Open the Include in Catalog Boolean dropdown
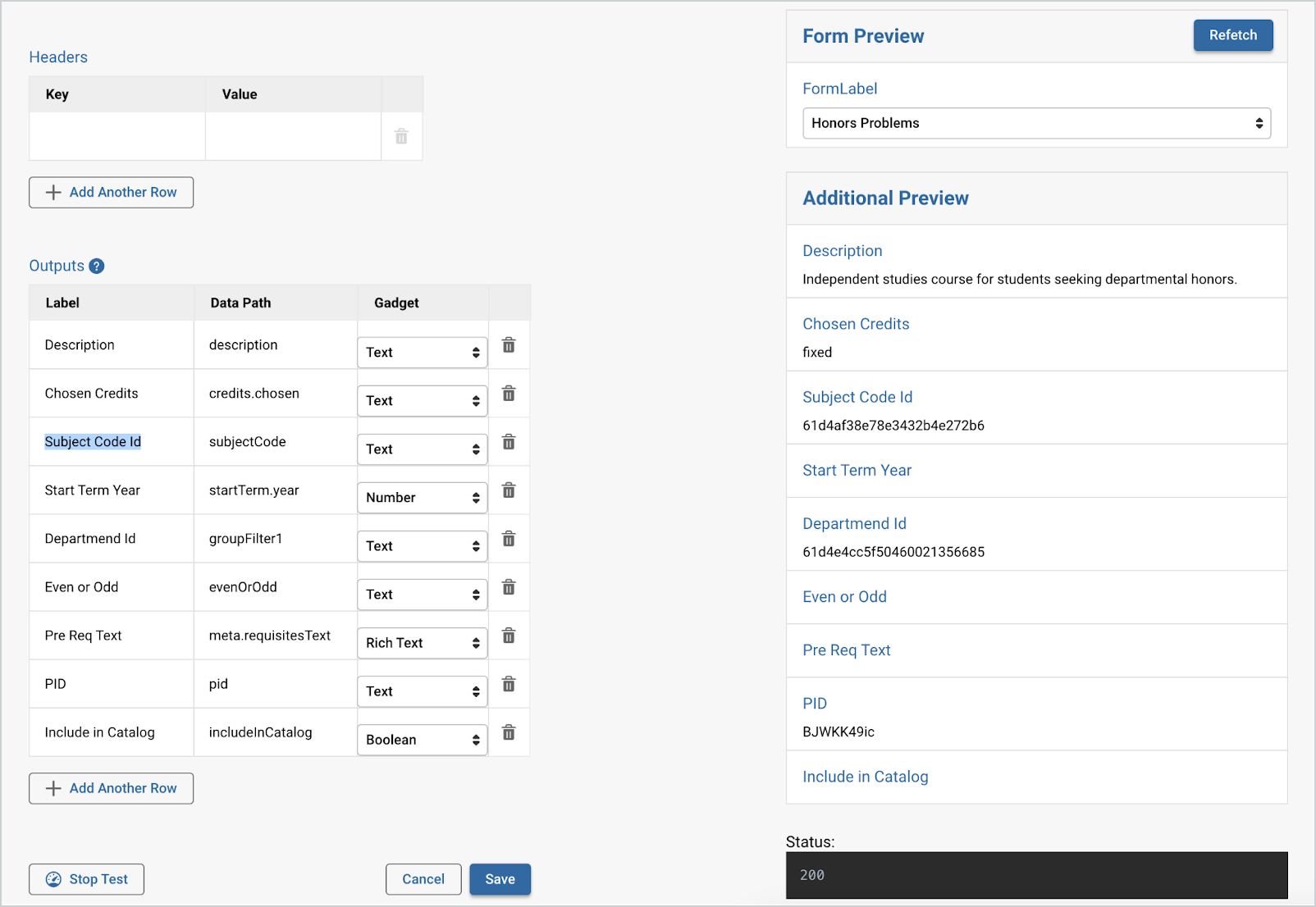1316x907 pixels. tap(422, 740)
